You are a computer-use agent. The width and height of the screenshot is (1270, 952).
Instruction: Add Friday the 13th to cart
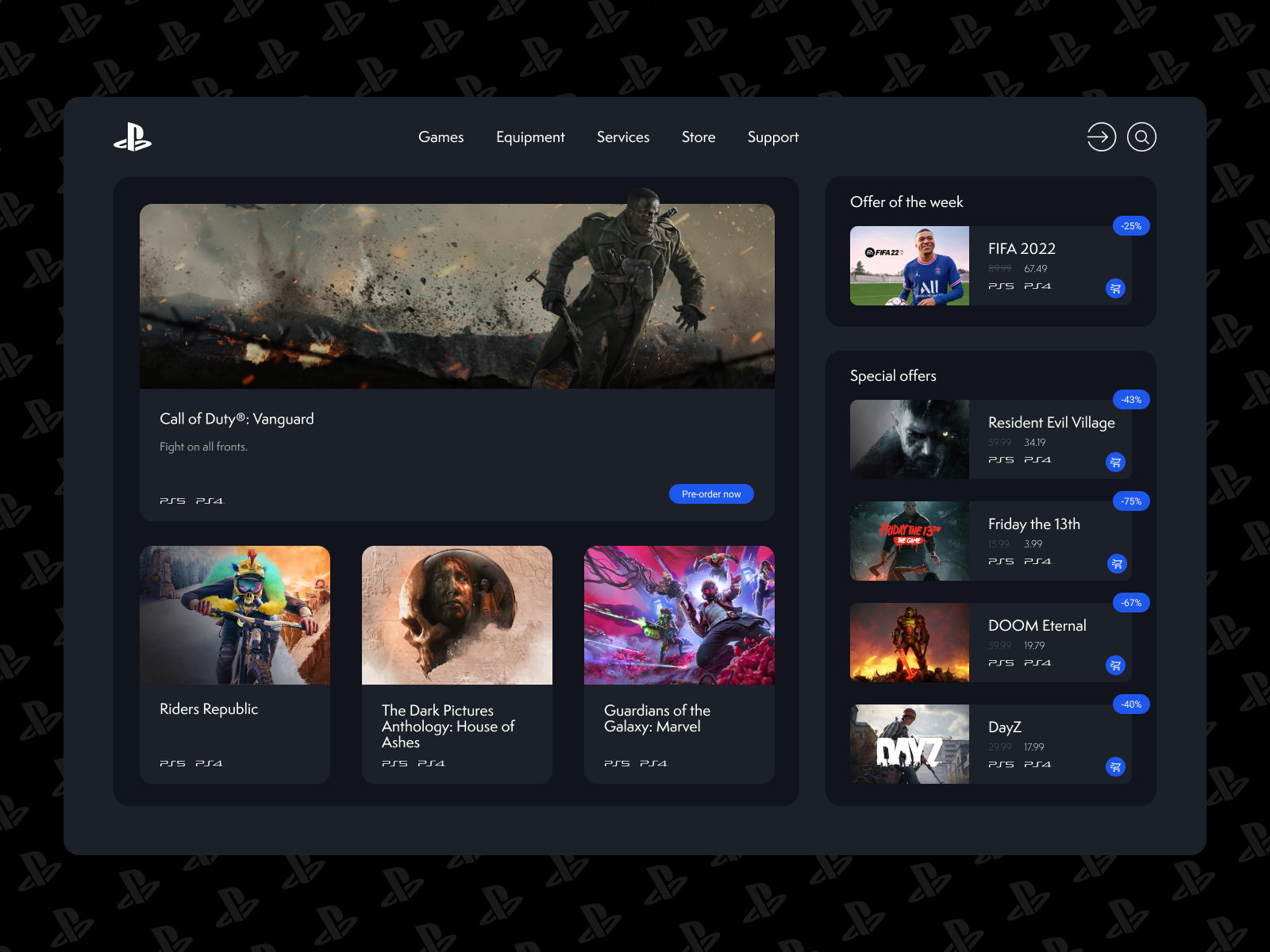coord(1117,564)
